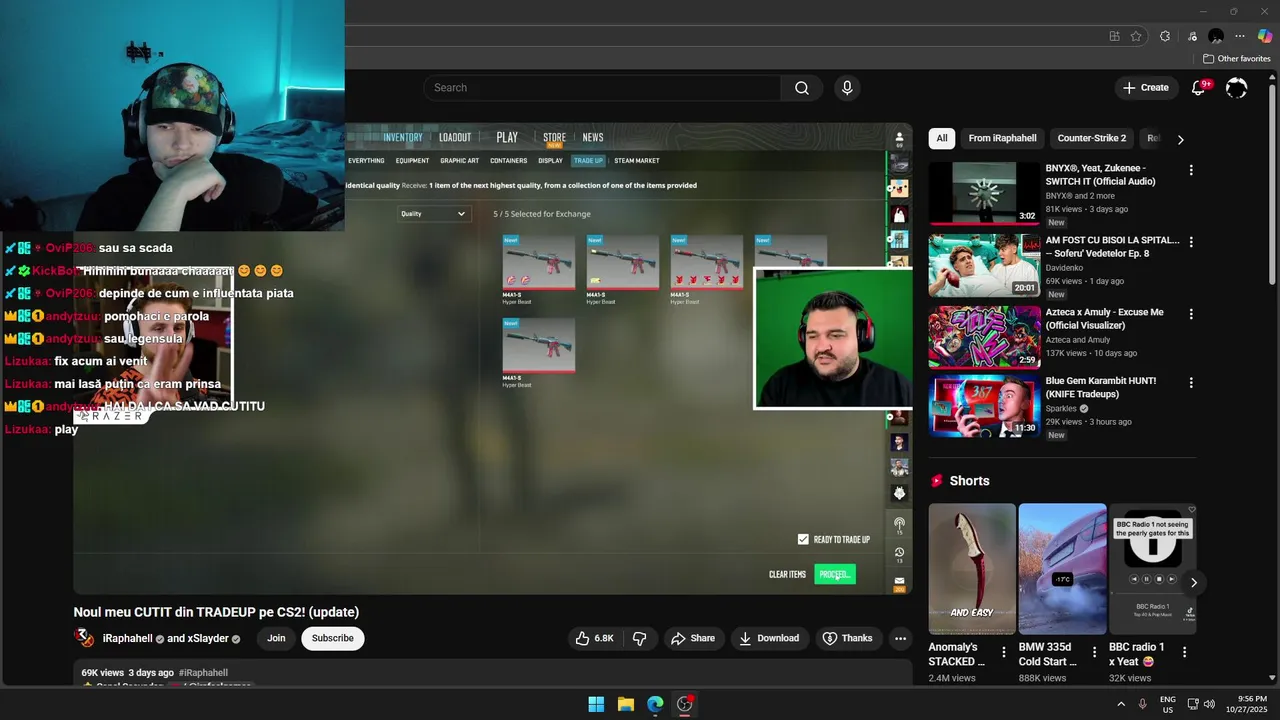This screenshot has width=1280, height=720.
Task: Open the Quality dropdown in the video
Action: click(433, 213)
